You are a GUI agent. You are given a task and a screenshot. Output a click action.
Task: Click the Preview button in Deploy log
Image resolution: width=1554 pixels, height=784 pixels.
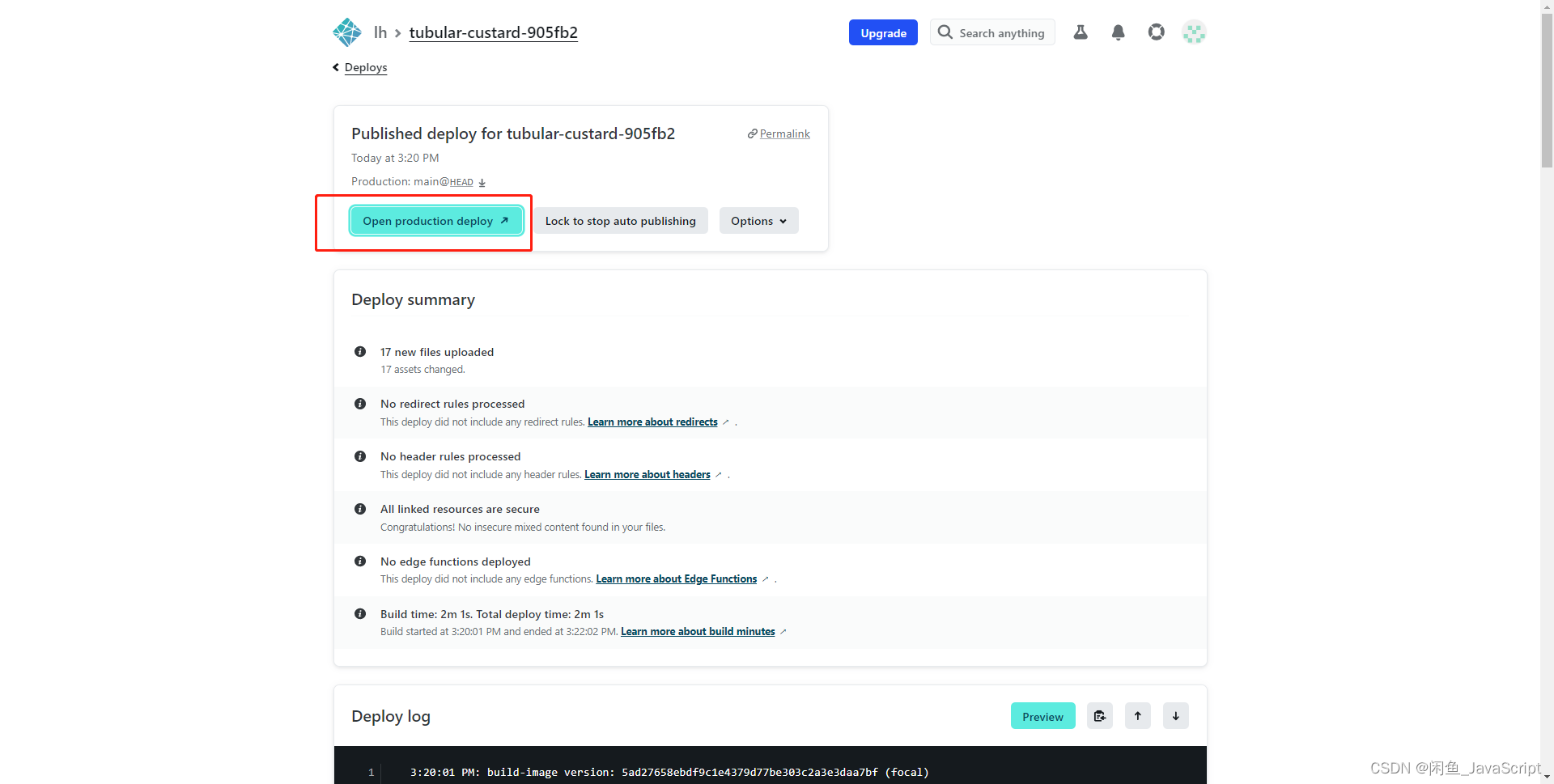[1042, 716]
